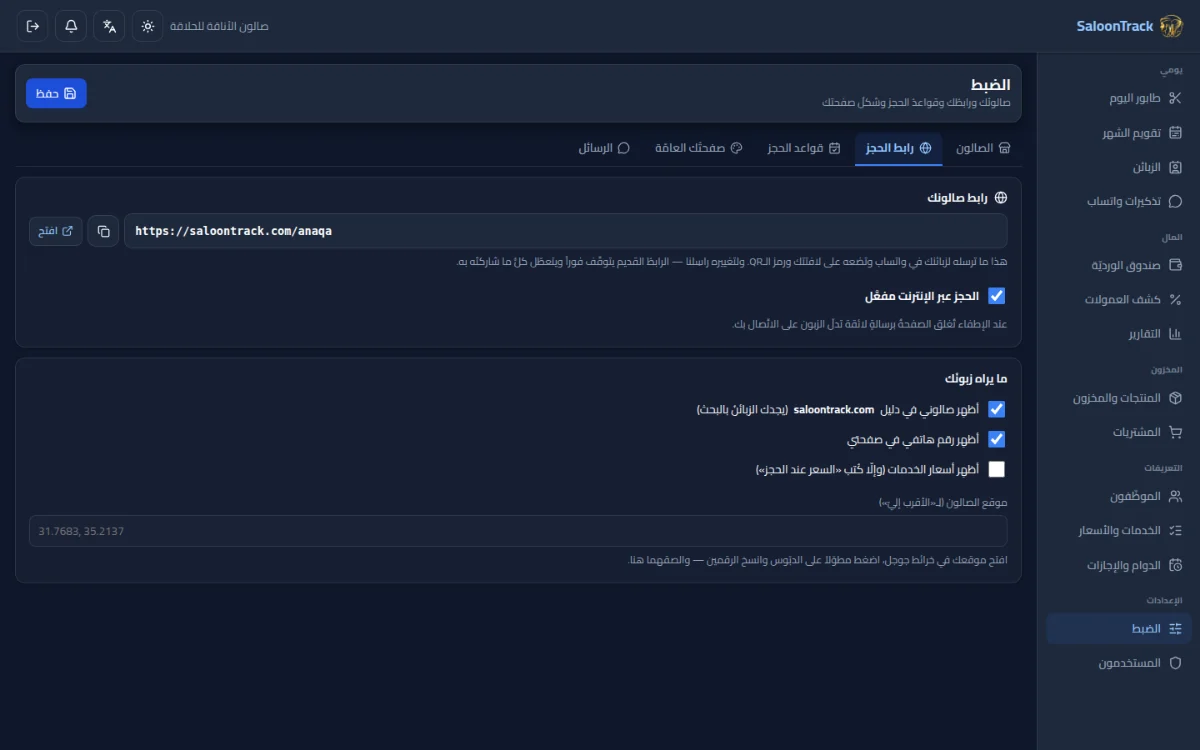Click the chart icon for التقارير
Screen dimensions: 1200x750
click(1175, 333)
